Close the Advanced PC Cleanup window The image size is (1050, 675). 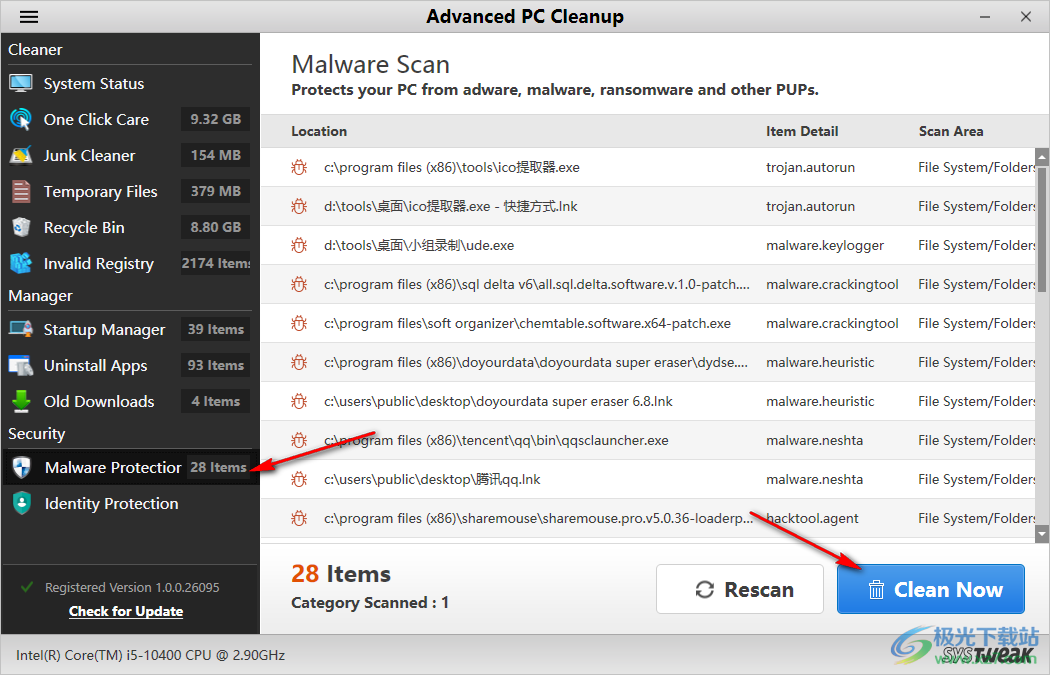pyautogui.click(x=1026, y=17)
